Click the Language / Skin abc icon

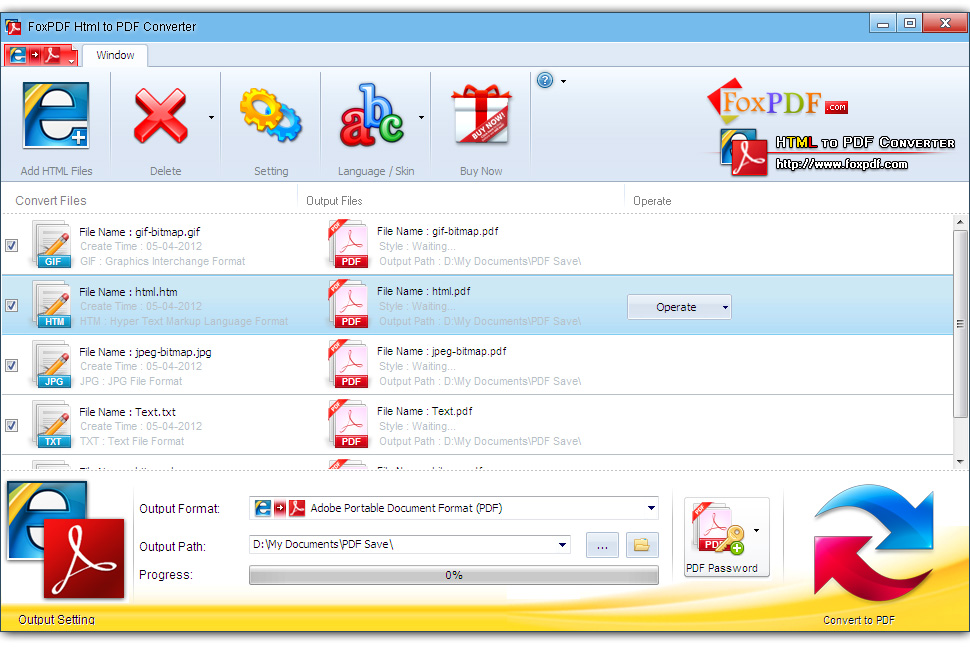371,116
